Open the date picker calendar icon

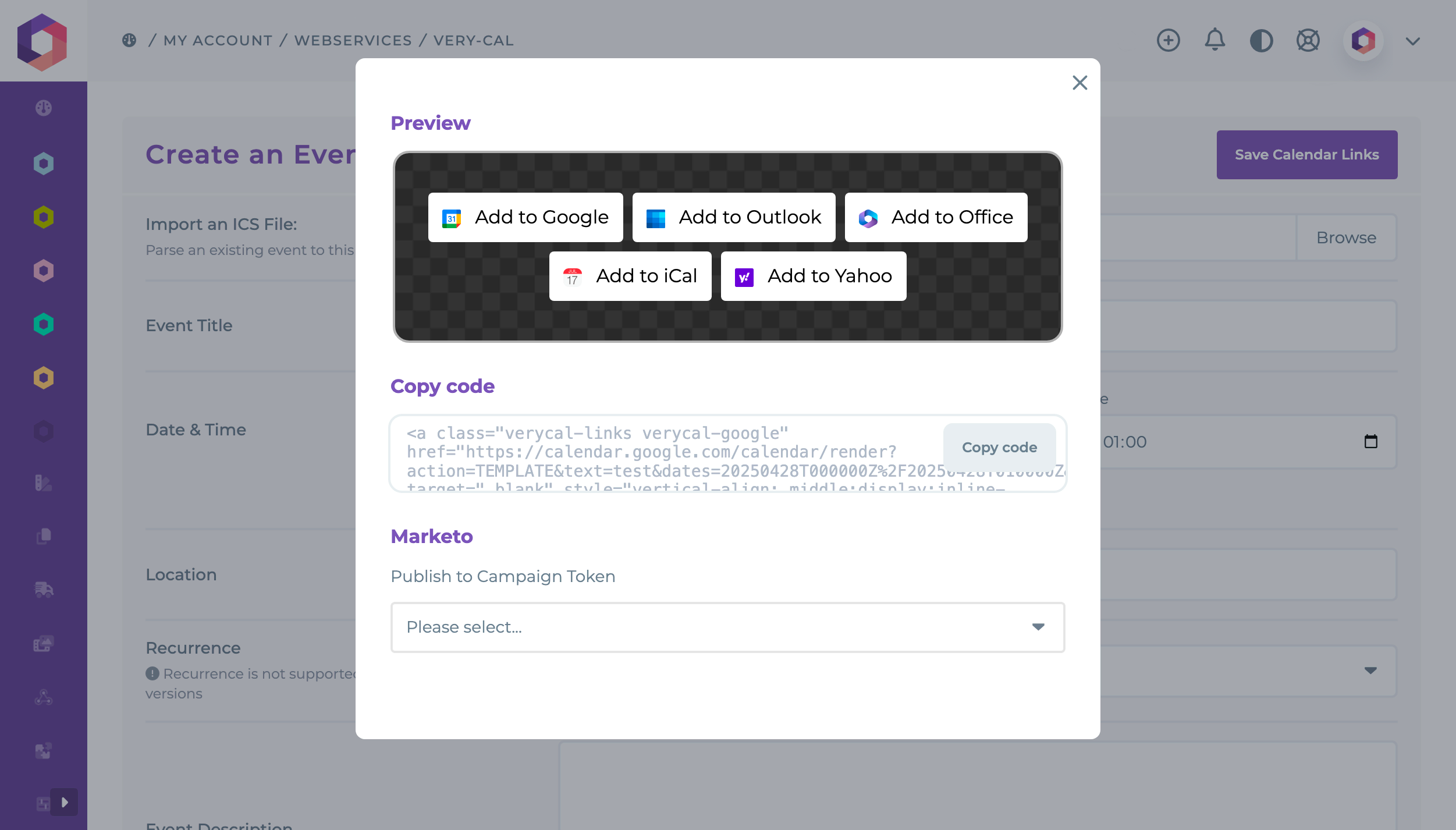(x=1370, y=441)
